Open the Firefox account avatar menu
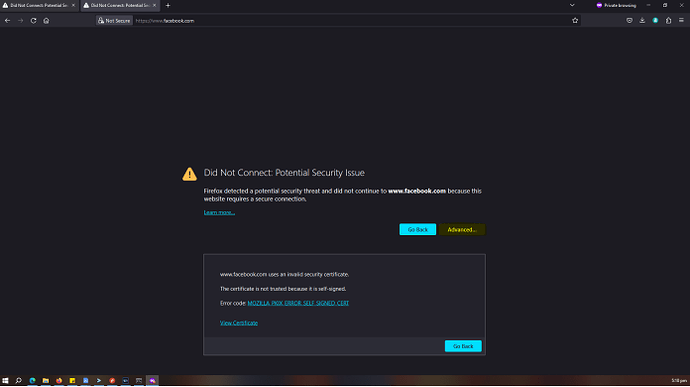 coord(655,21)
